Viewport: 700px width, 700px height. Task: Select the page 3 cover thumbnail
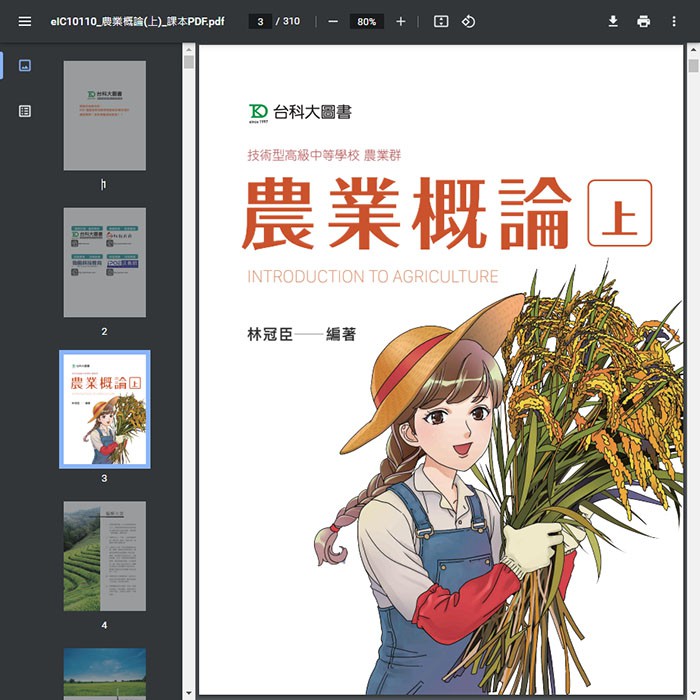104,409
